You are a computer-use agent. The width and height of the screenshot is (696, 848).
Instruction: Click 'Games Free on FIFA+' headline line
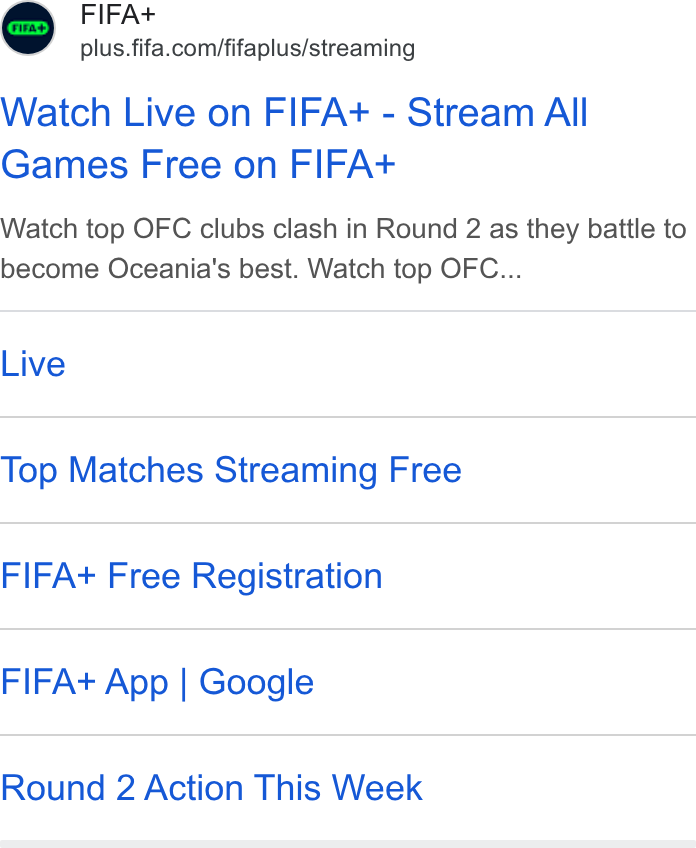(x=198, y=164)
